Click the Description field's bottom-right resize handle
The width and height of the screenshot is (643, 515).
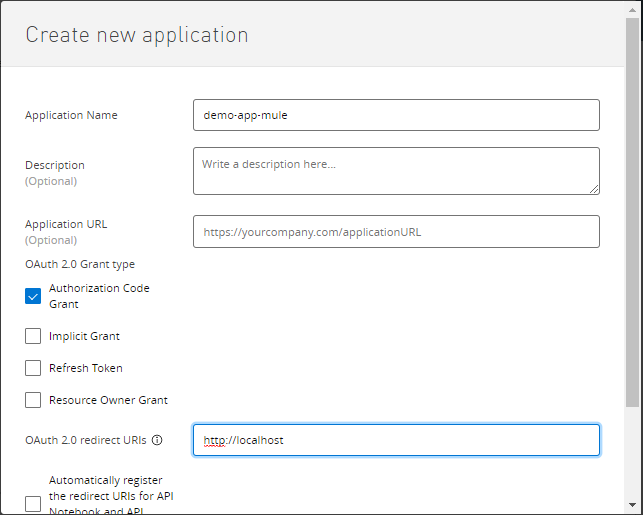(x=594, y=189)
